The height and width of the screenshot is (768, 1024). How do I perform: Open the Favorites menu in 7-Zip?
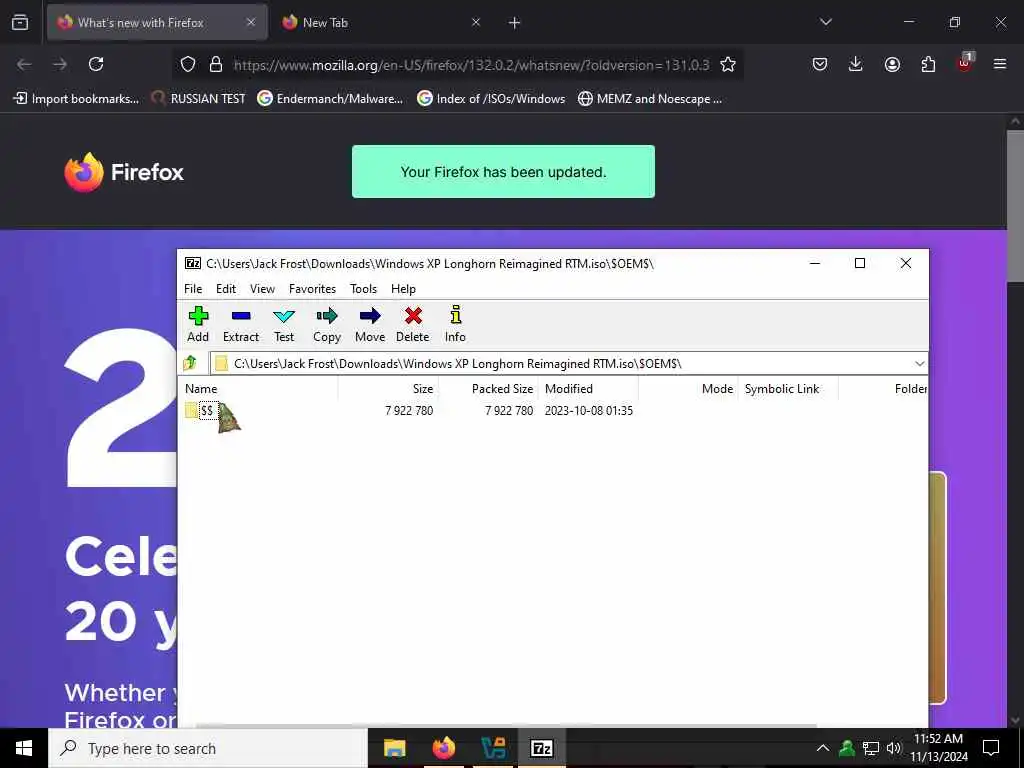click(312, 289)
